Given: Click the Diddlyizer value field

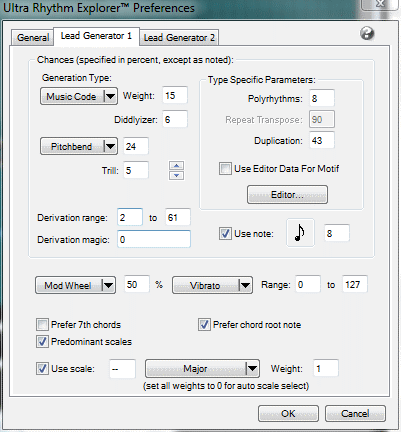Looking at the screenshot, I should [175, 119].
